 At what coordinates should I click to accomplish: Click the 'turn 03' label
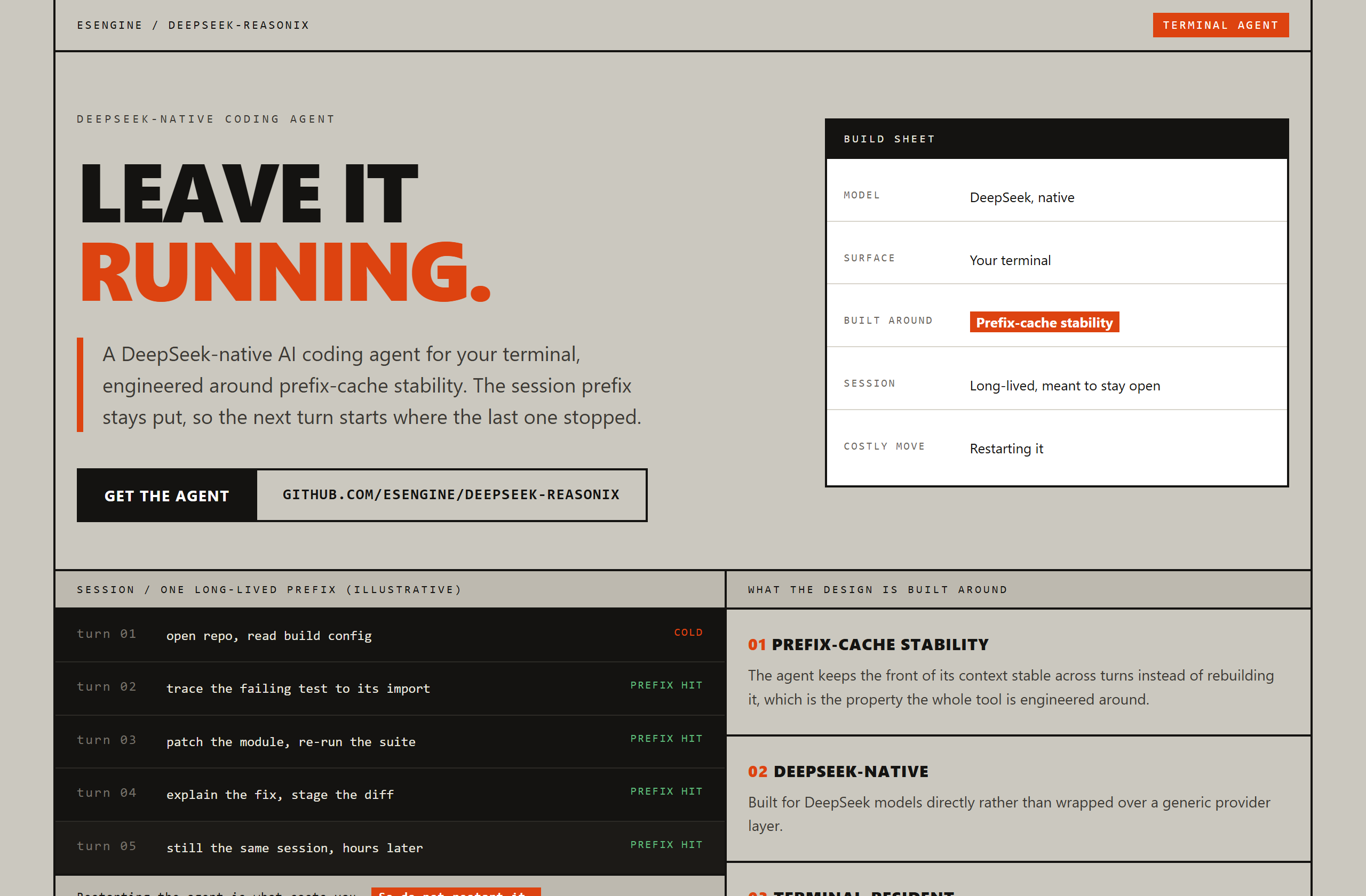point(106,739)
